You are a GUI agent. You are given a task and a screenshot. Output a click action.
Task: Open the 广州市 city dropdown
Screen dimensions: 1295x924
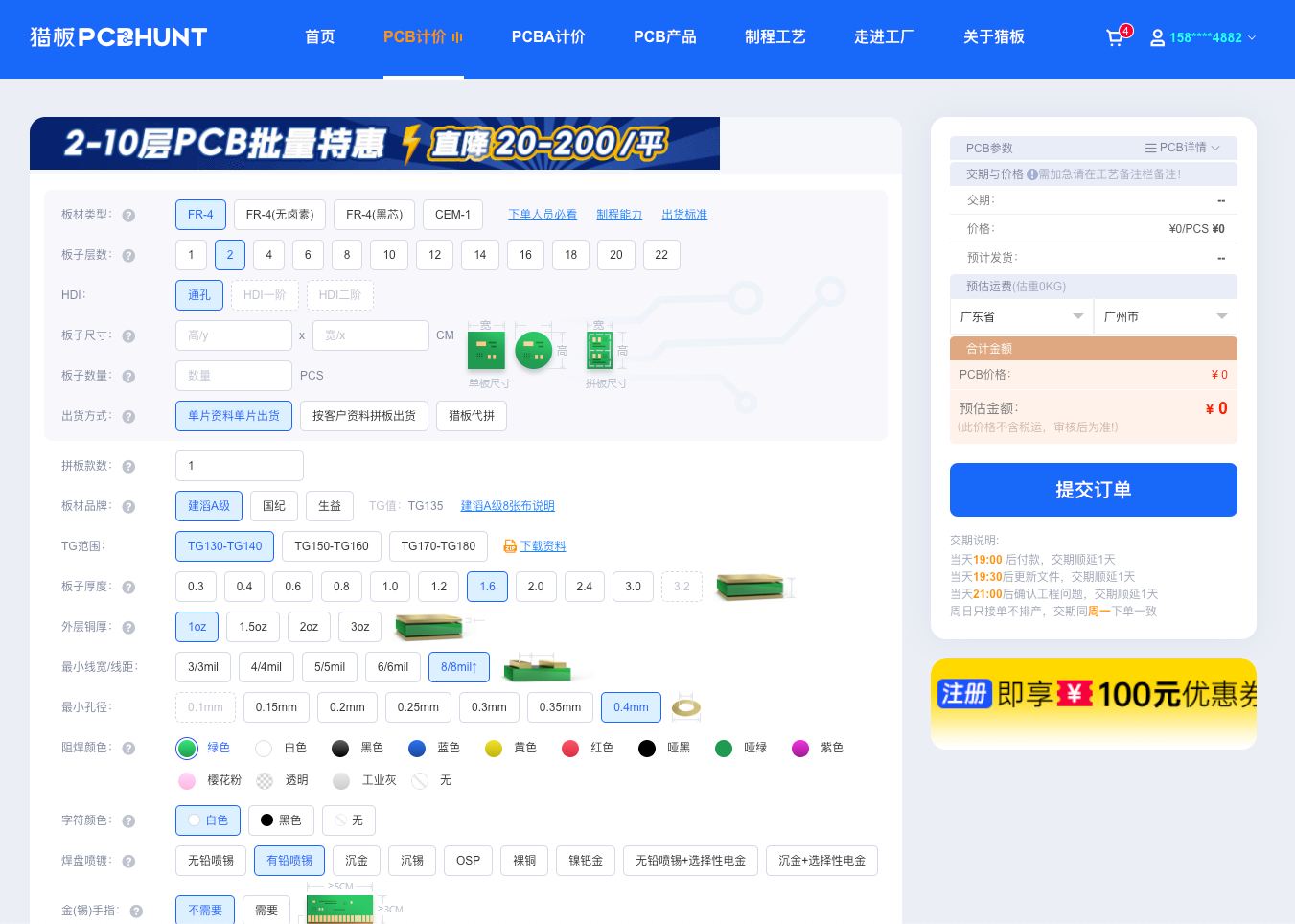tap(1165, 316)
